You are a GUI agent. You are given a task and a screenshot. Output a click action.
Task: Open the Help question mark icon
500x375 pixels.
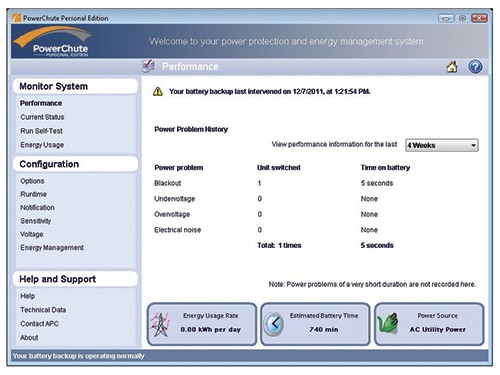point(475,67)
